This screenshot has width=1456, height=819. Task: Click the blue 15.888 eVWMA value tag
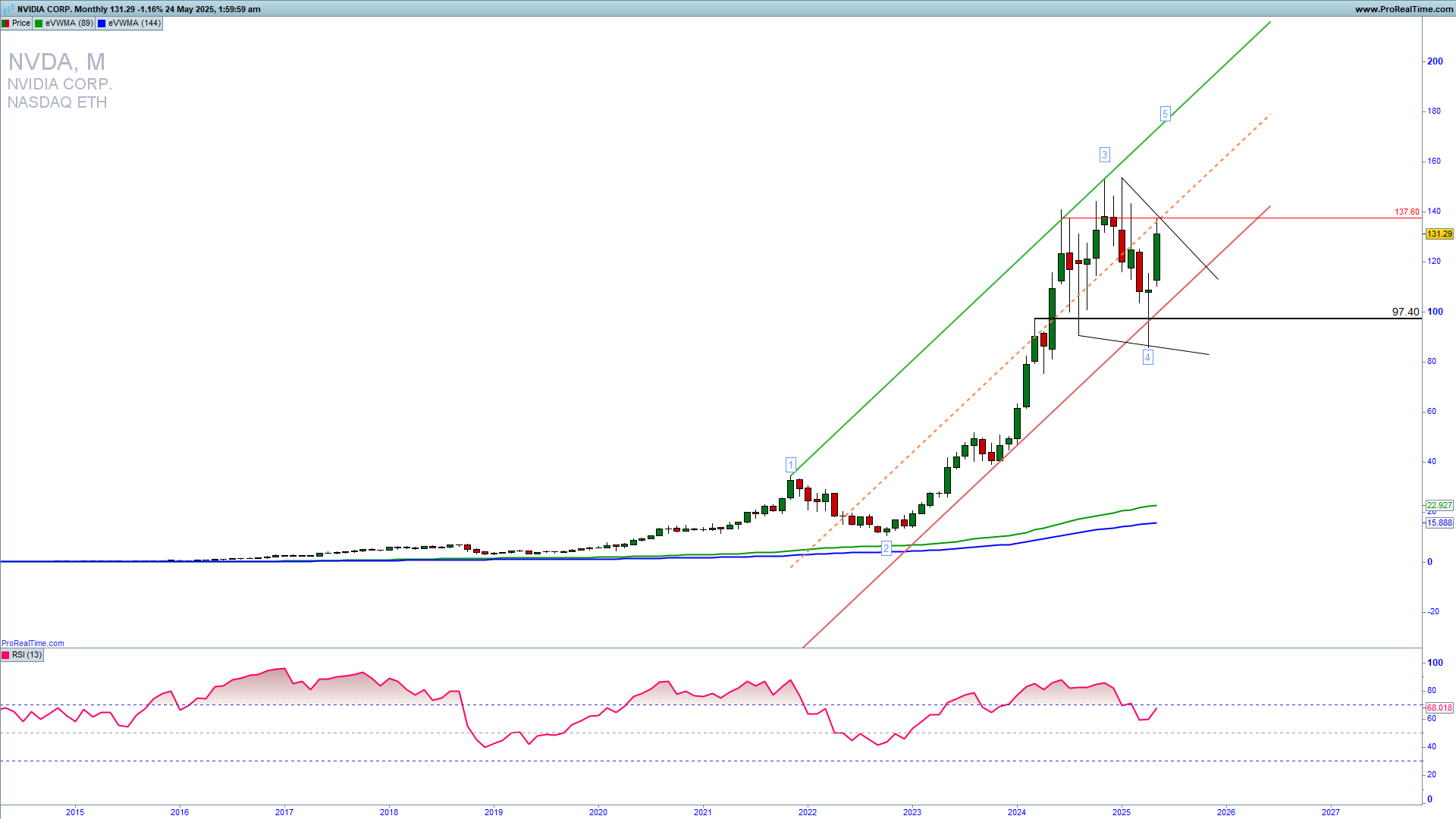(1439, 523)
